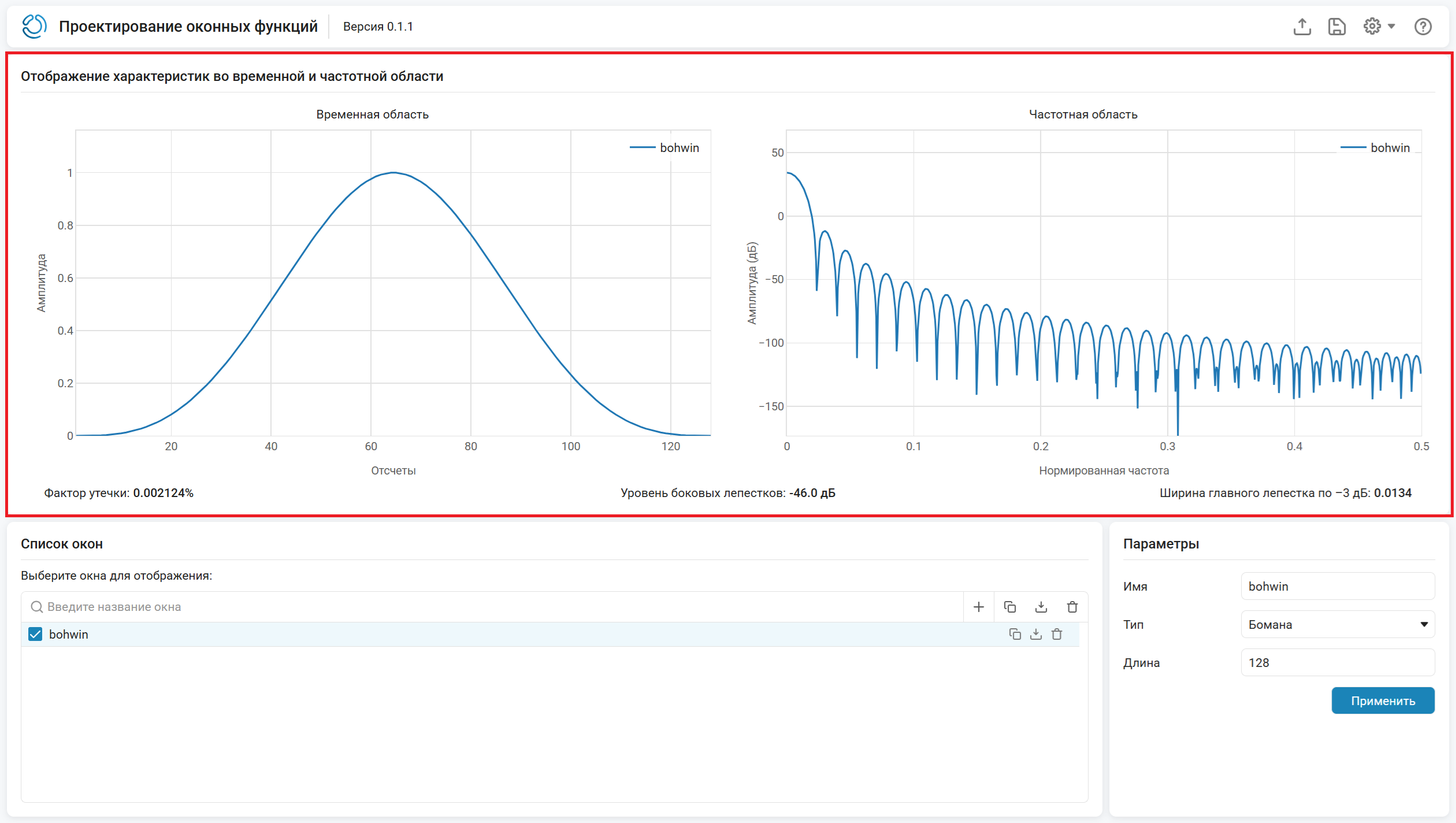This screenshot has width=1456, height=823.
Task: Select the bohwin row in window list
Action: pyautogui.click(x=550, y=634)
